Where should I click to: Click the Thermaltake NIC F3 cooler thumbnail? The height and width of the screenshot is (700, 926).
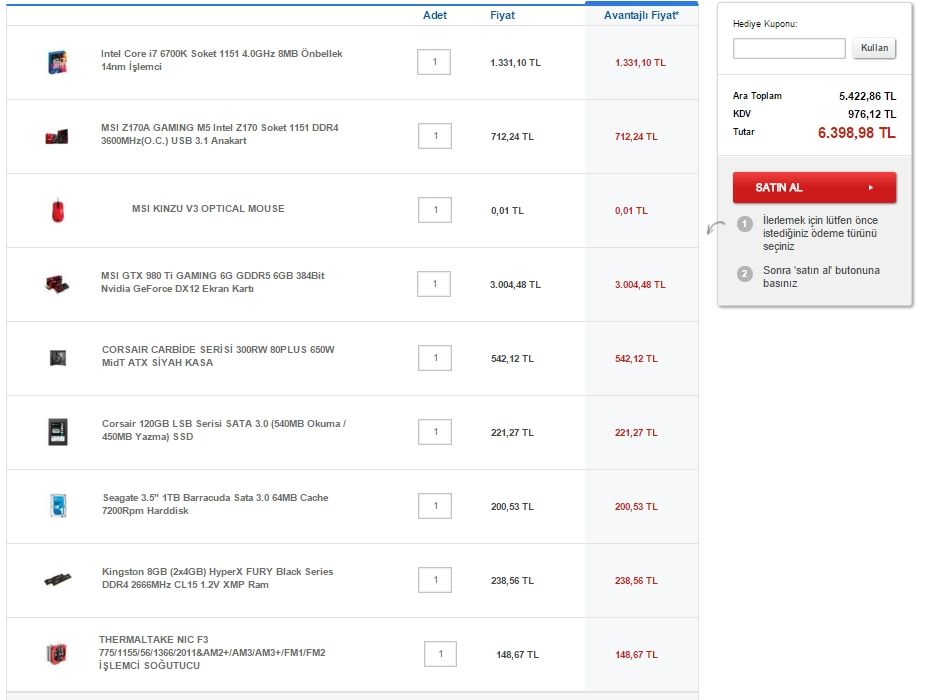[x=57, y=654]
